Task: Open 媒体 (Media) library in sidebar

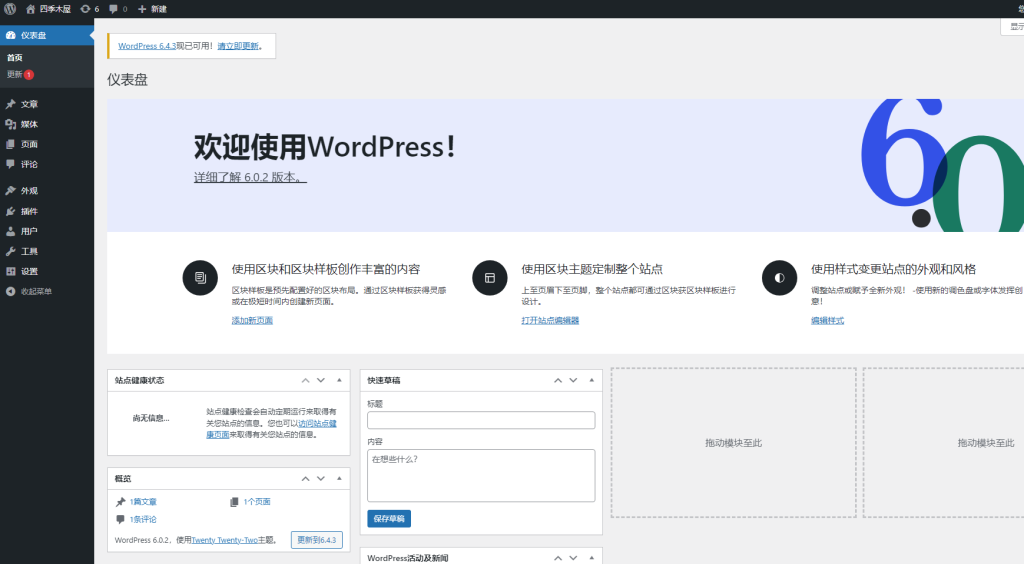Action: (x=29, y=124)
